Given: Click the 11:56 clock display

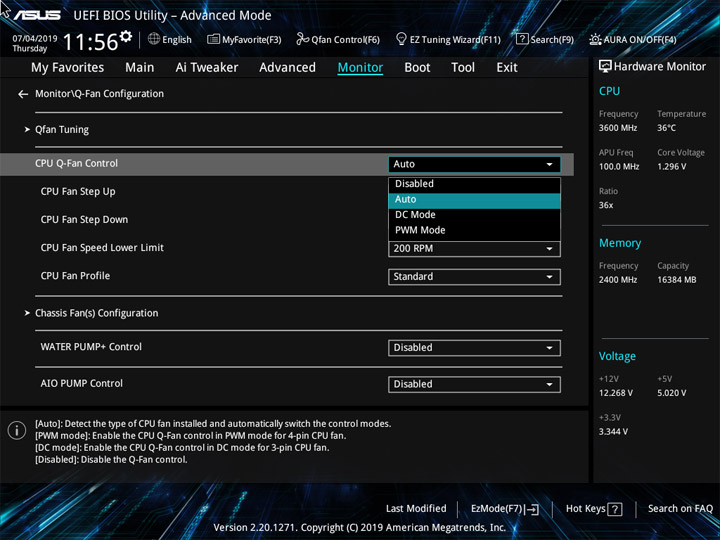Looking at the screenshot, I should pyautogui.click(x=90, y=42).
